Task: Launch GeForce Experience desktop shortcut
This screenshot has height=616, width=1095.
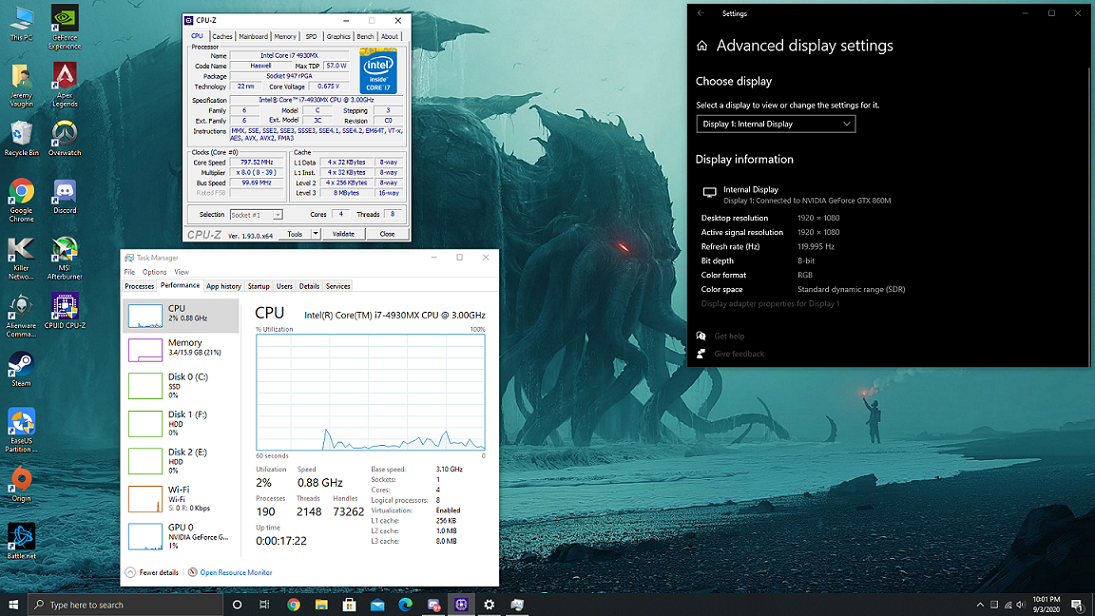Action: (x=65, y=28)
